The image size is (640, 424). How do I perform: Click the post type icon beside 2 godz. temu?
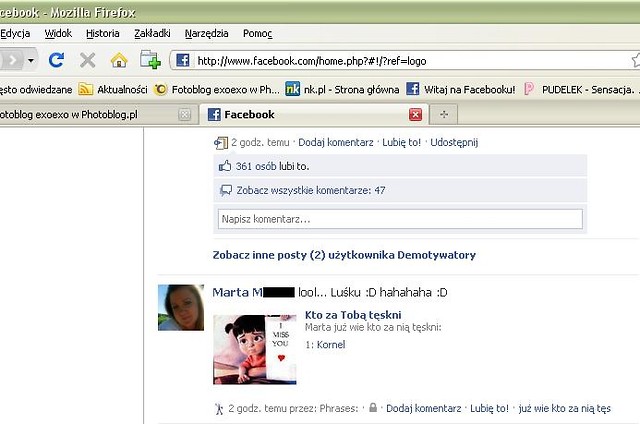[221, 143]
